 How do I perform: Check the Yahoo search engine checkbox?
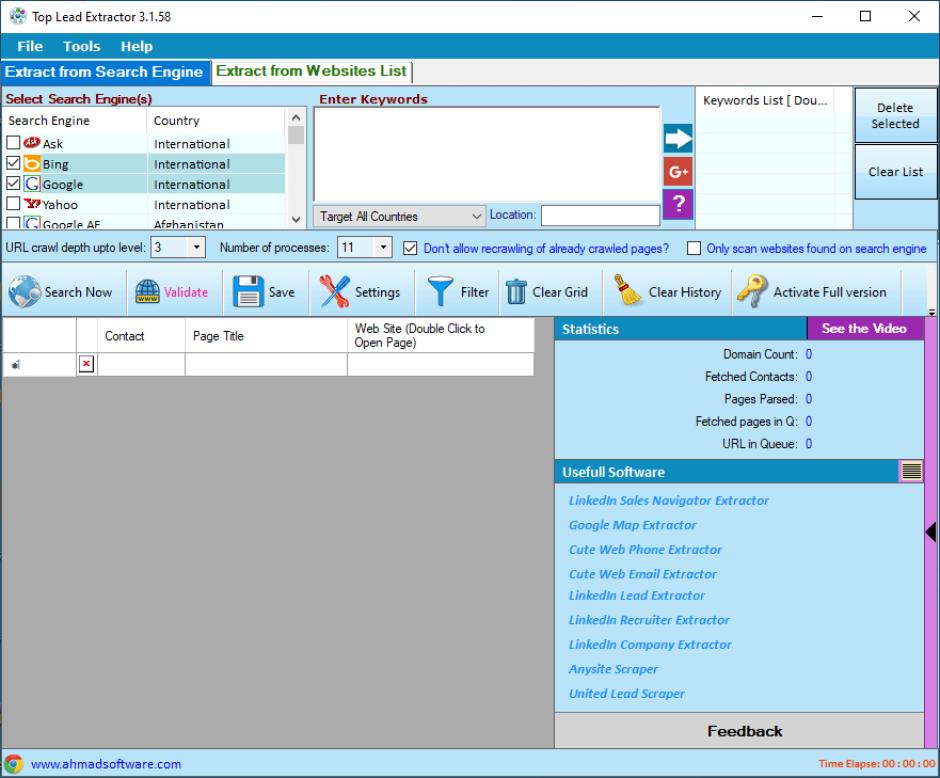pyautogui.click(x=13, y=204)
